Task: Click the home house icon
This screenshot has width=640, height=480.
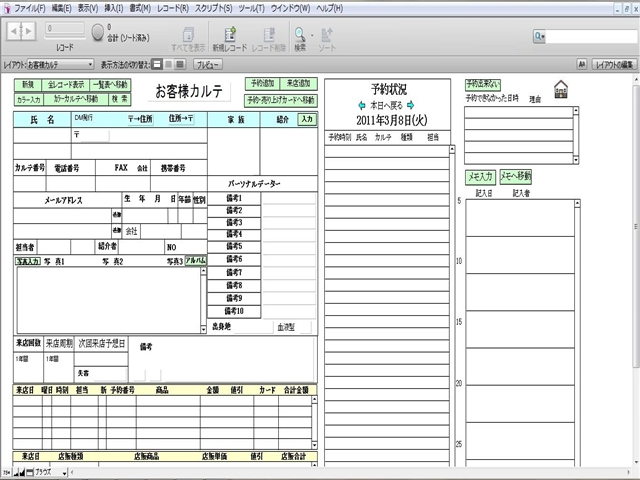Action: 561,90
